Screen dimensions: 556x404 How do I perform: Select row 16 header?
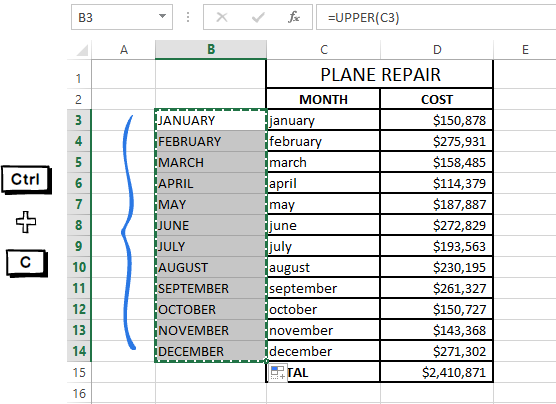(79, 393)
